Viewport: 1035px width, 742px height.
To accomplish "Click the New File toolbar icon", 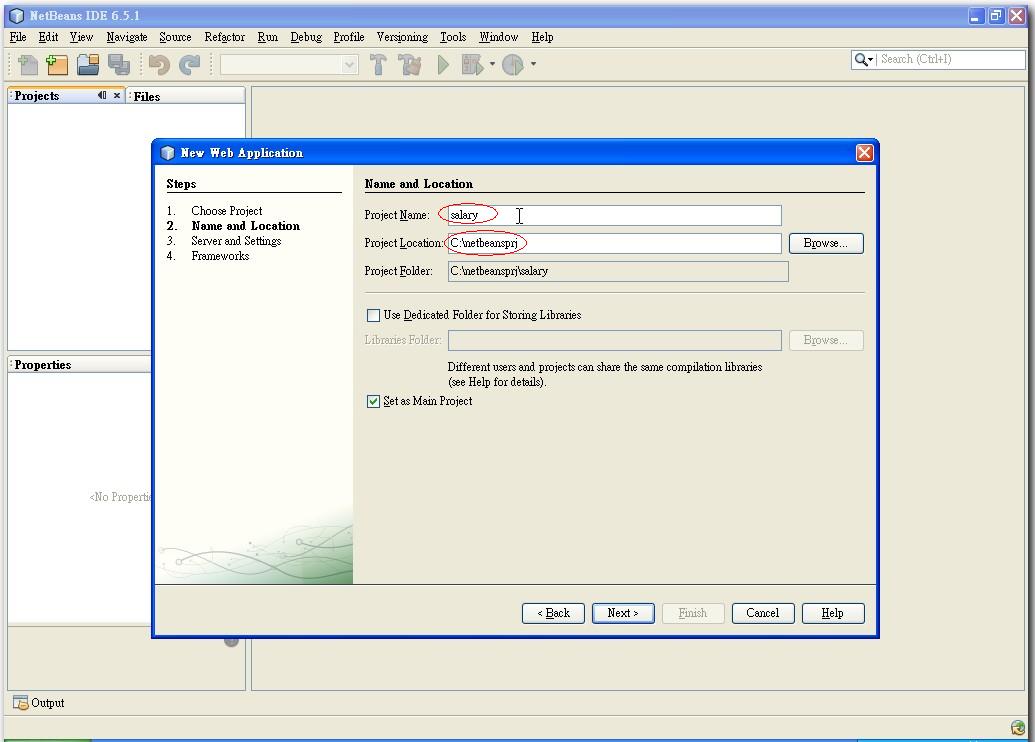I will tap(27, 64).
